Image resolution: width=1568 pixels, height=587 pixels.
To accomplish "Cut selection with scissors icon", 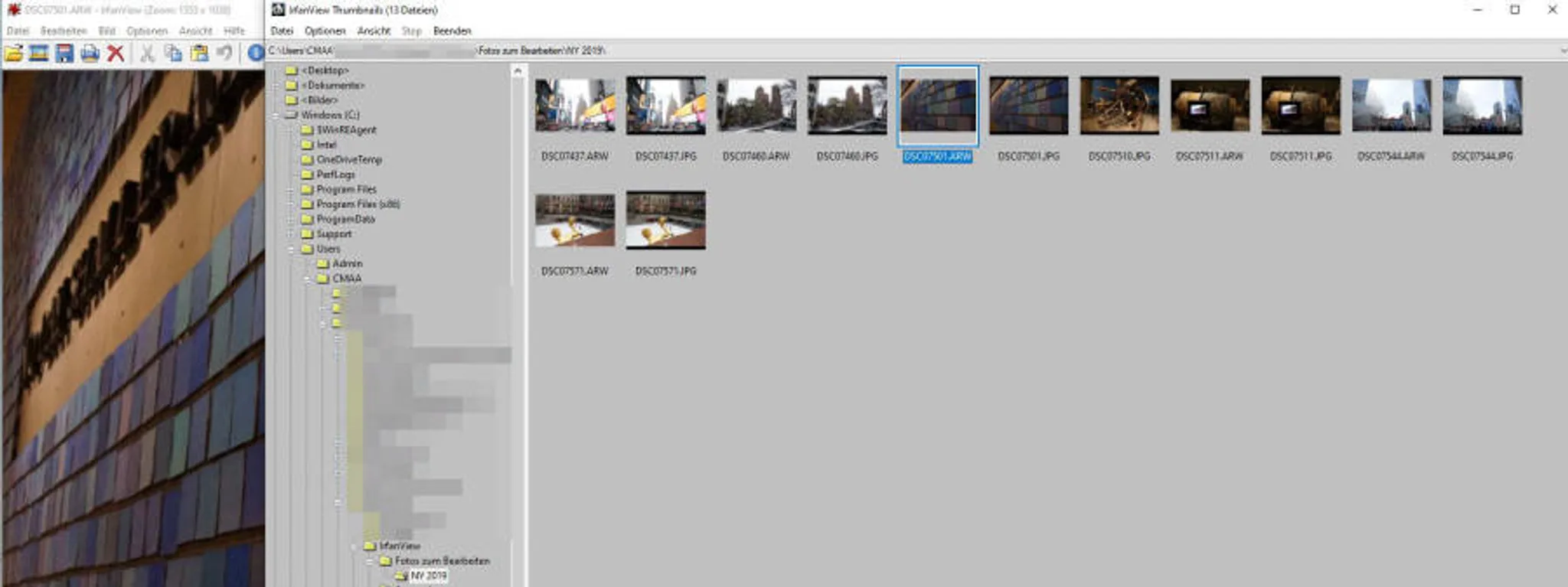I will (148, 54).
